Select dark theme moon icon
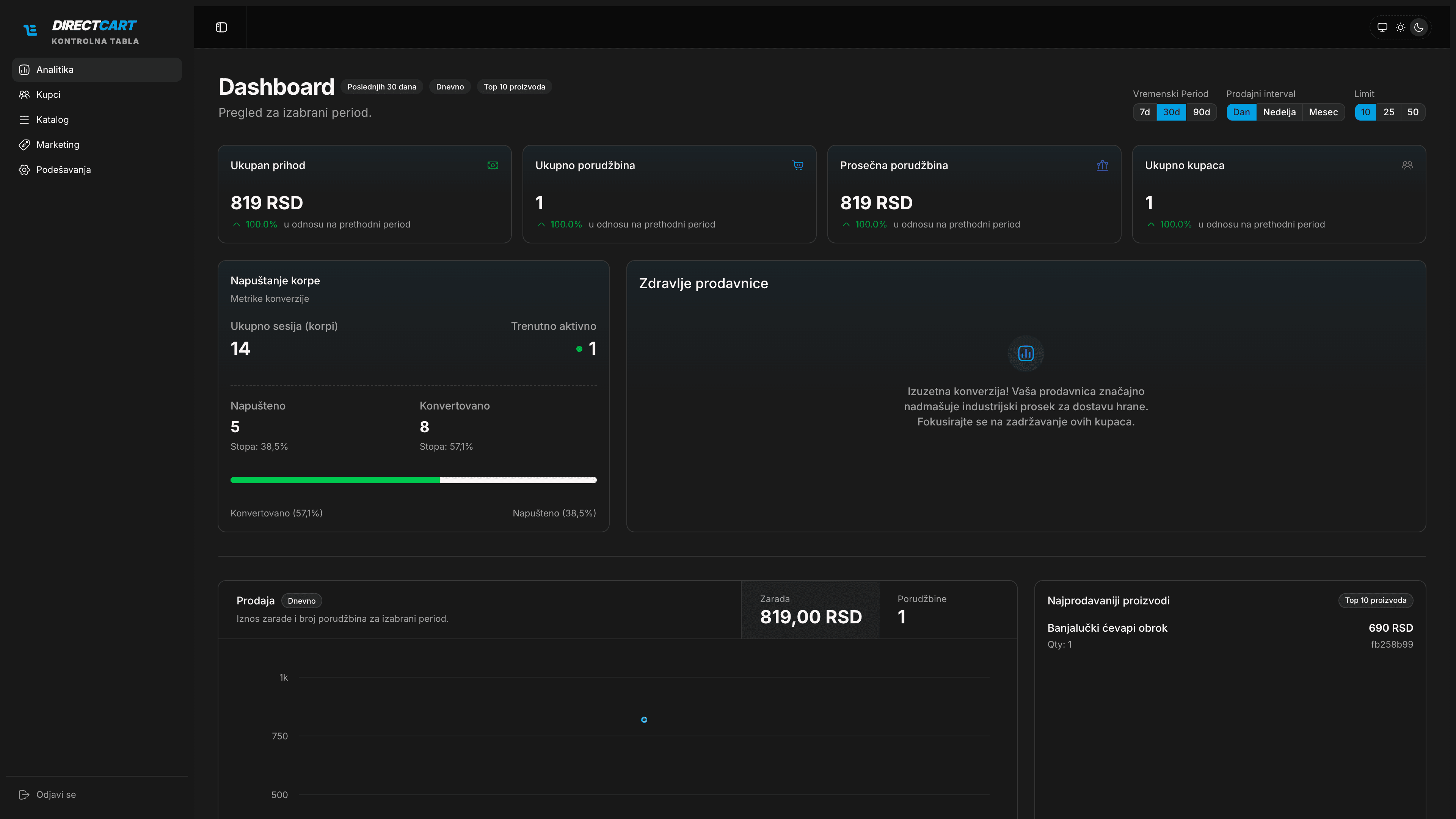The height and width of the screenshot is (819, 1456). 1419,27
